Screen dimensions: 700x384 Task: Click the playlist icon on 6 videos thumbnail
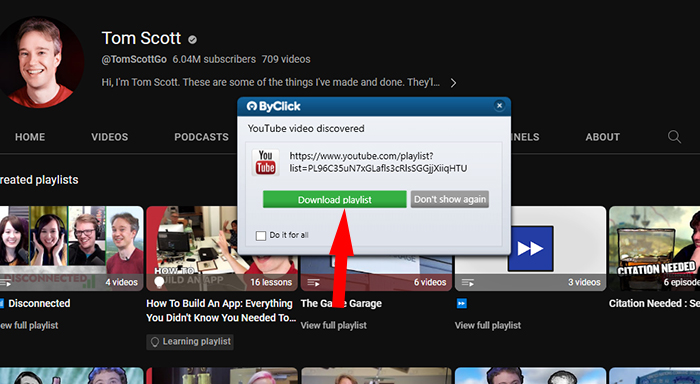313,283
